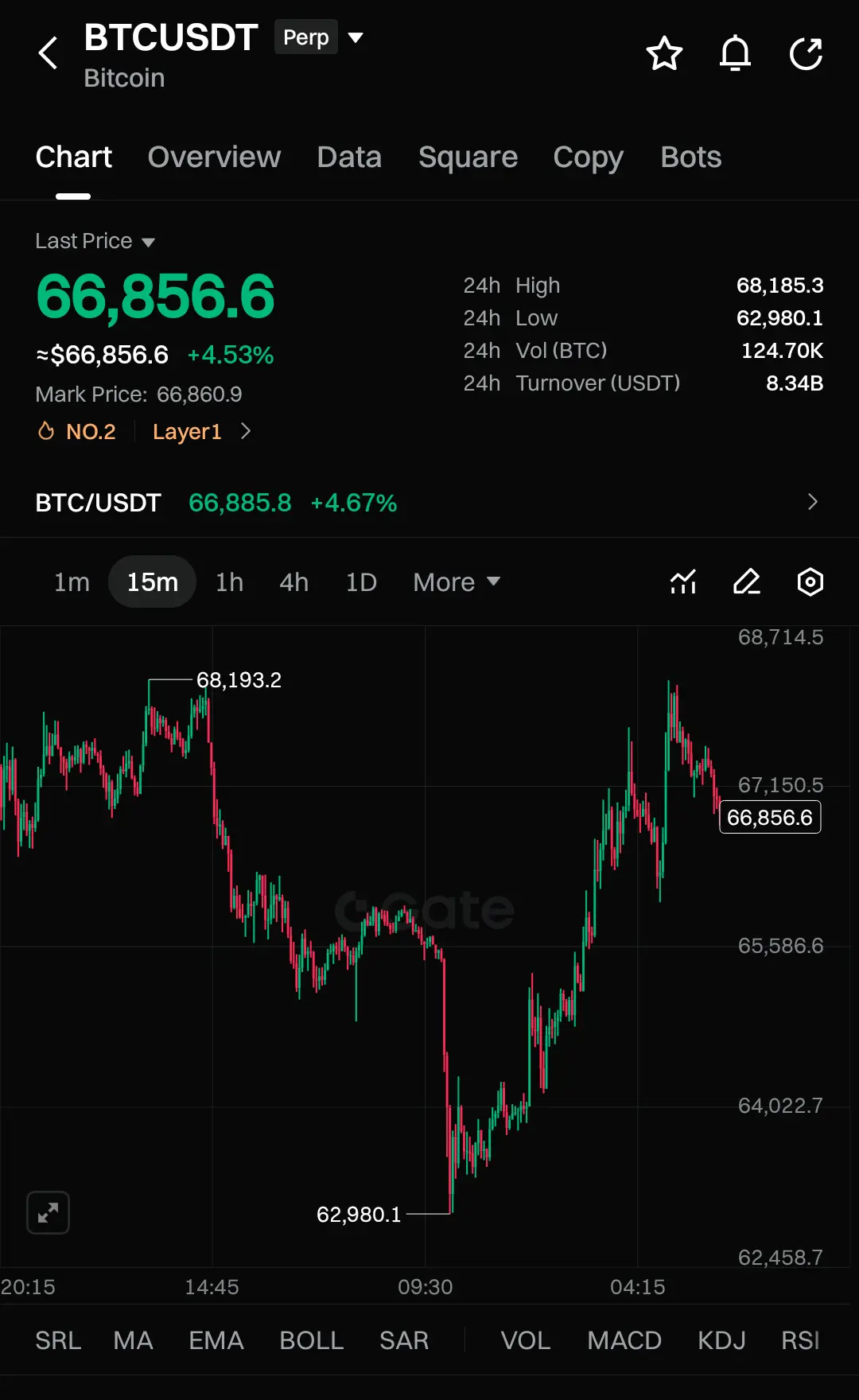Viewport: 859px width, 1400px height.
Task: Enable the SAR indicator
Action: pos(403,1340)
